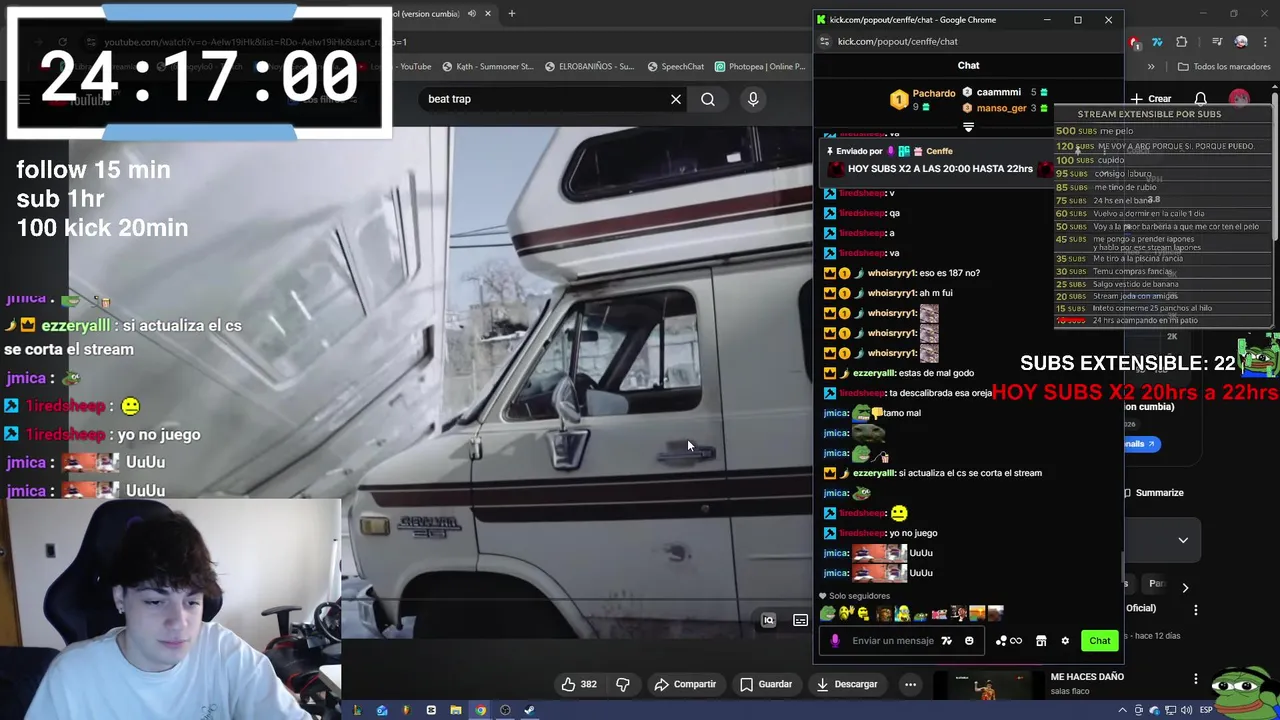1280x720 pixels.
Task: Select the minion quick emote
Action: (902, 613)
